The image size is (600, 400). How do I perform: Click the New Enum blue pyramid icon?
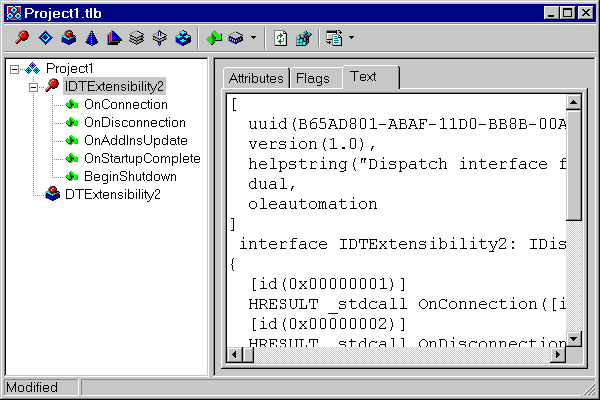[91, 39]
